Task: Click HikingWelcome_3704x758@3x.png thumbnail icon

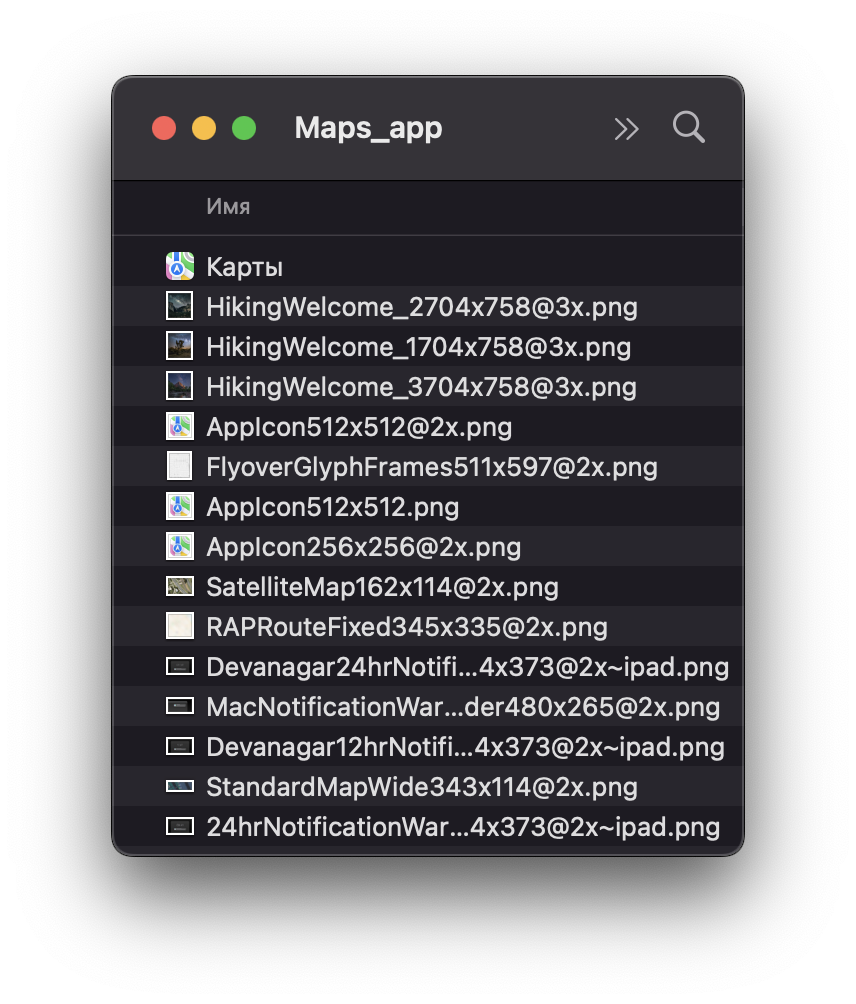Action: 179,386
